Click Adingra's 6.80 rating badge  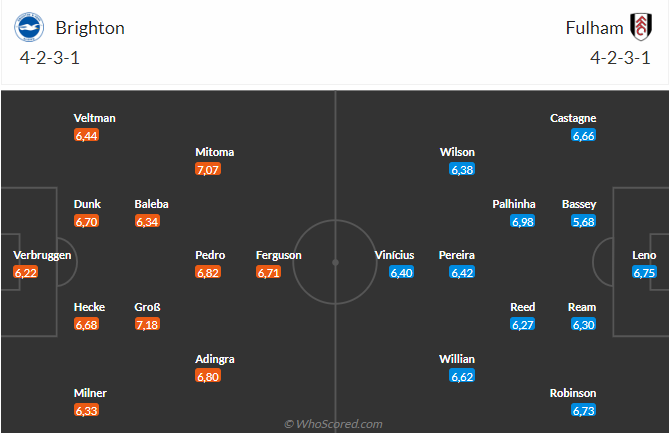point(208,377)
